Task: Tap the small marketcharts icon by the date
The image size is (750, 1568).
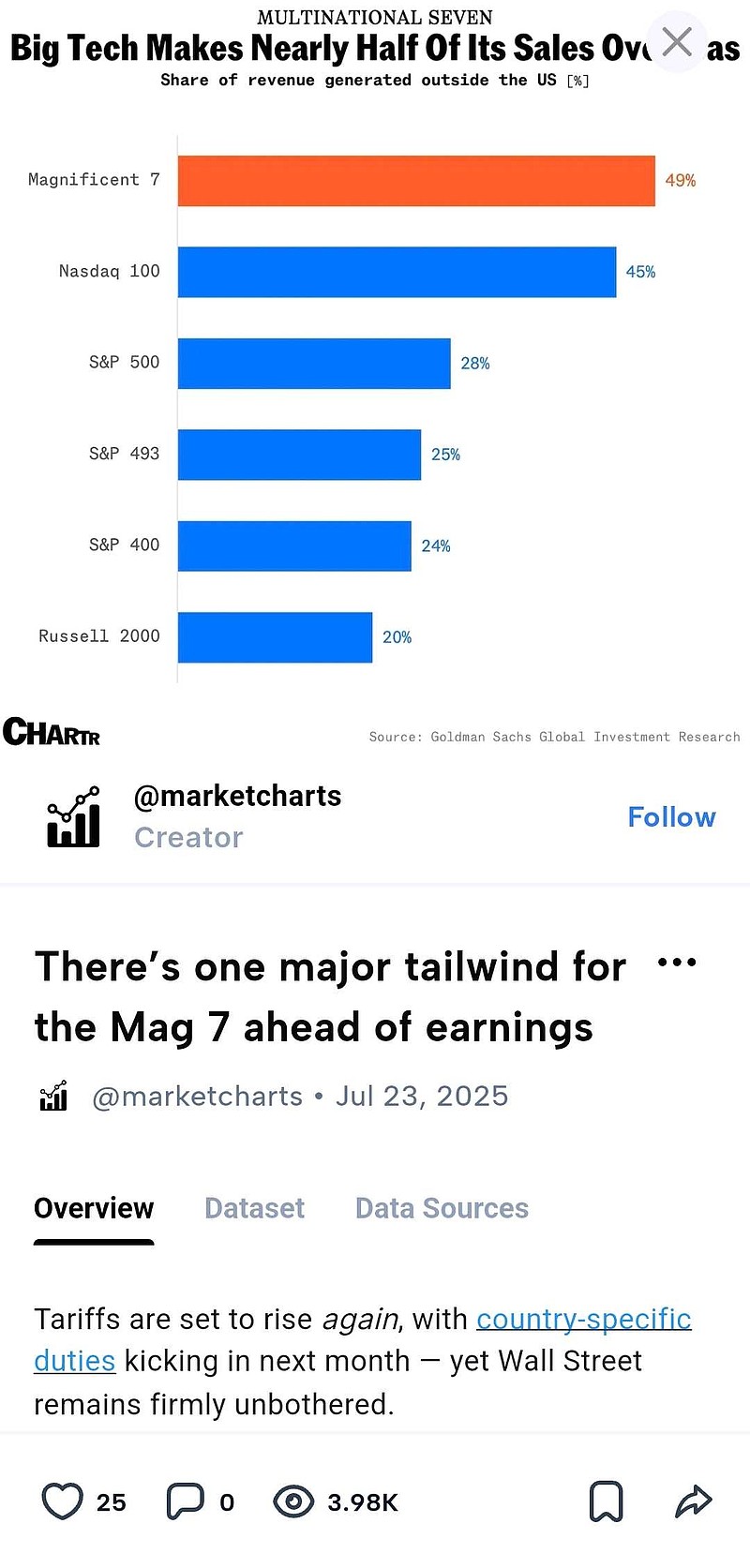Action: 53,1096
